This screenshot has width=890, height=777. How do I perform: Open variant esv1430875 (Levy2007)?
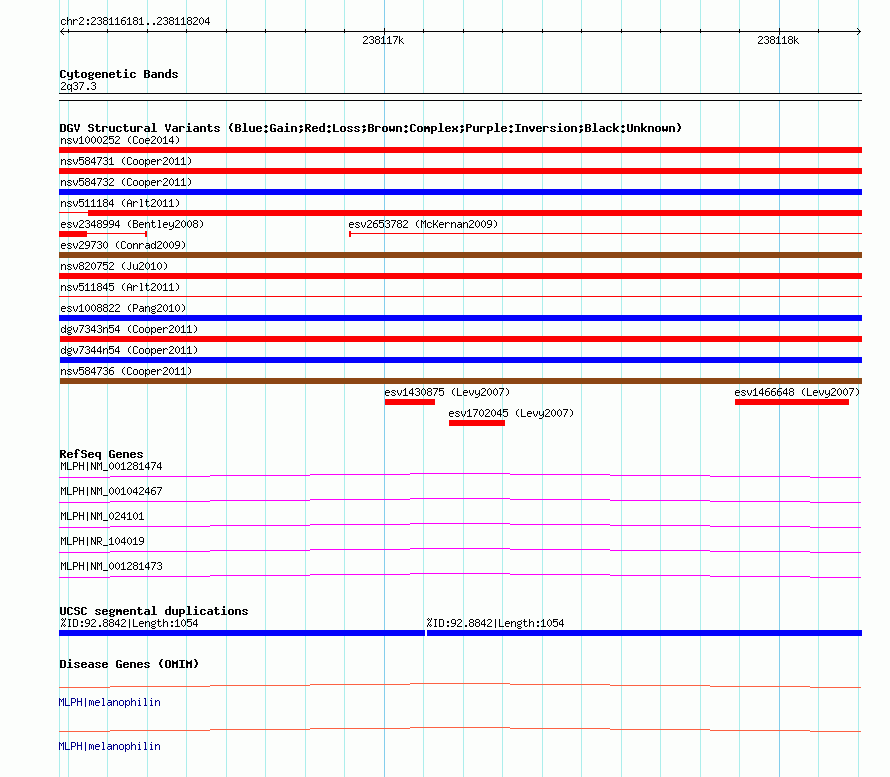click(x=447, y=392)
